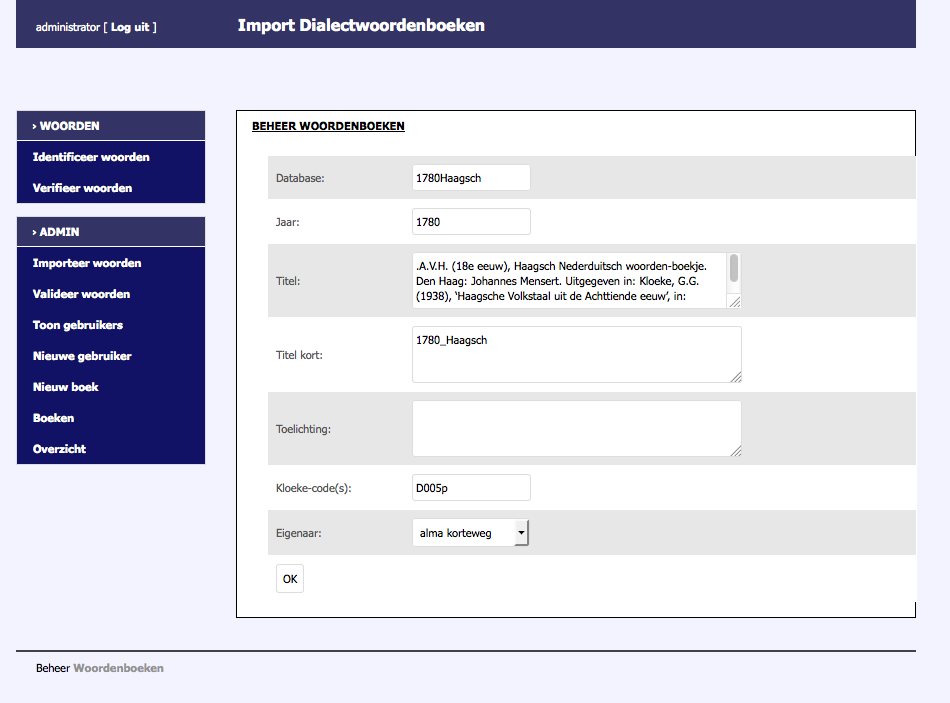
Task: Click the empty Toelichting text area
Action: [576, 429]
